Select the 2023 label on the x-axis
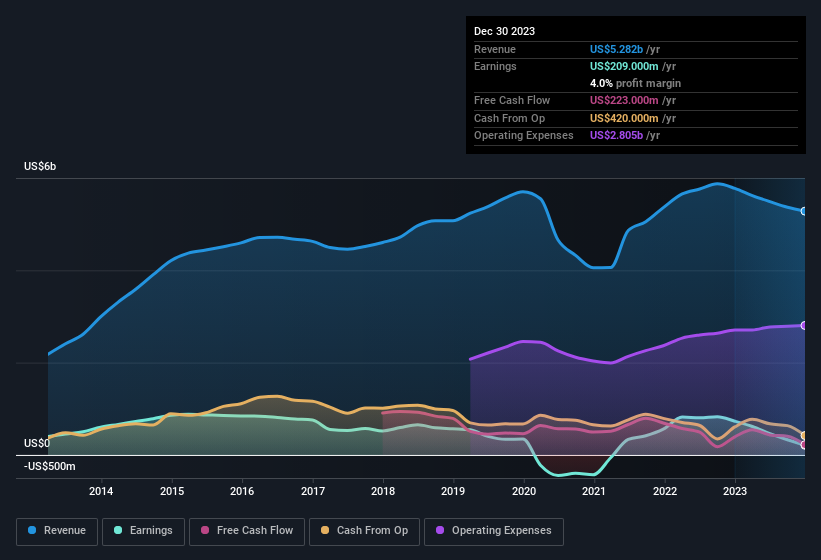821x560 pixels. pyautogui.click(x=735, y=491)
